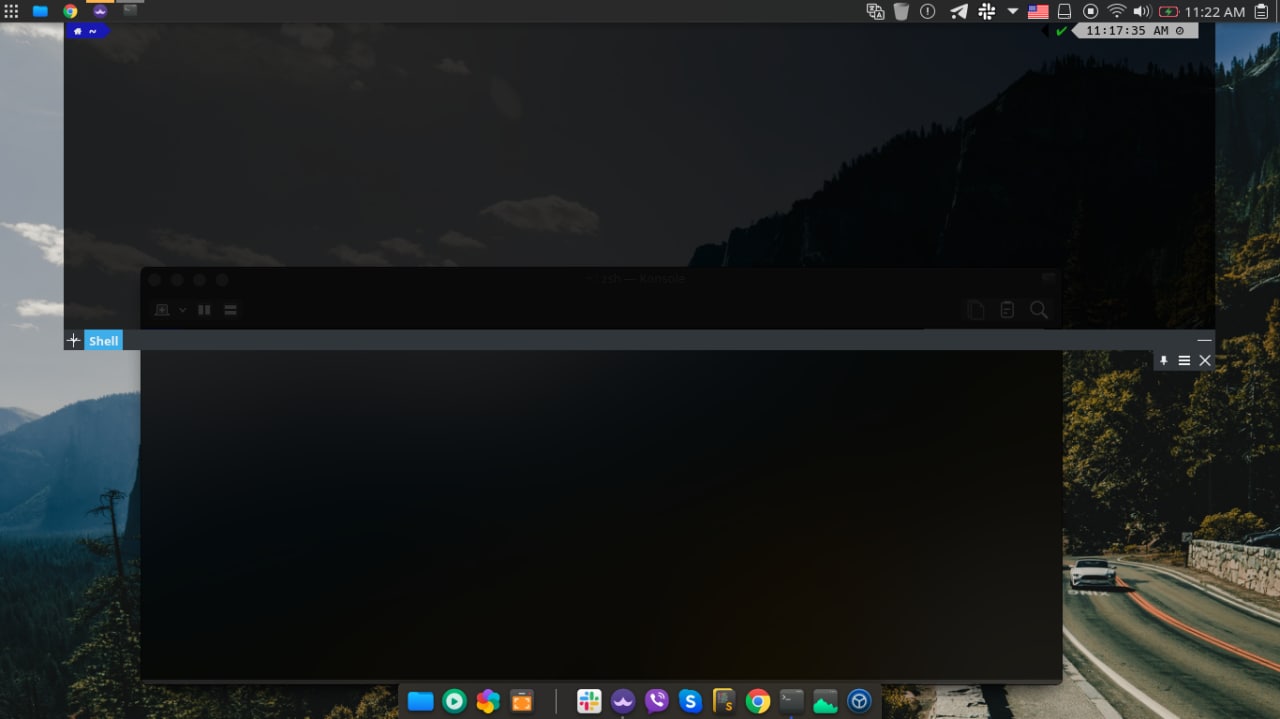Switch to the purple mustache app in top panel

click(100, 11)
